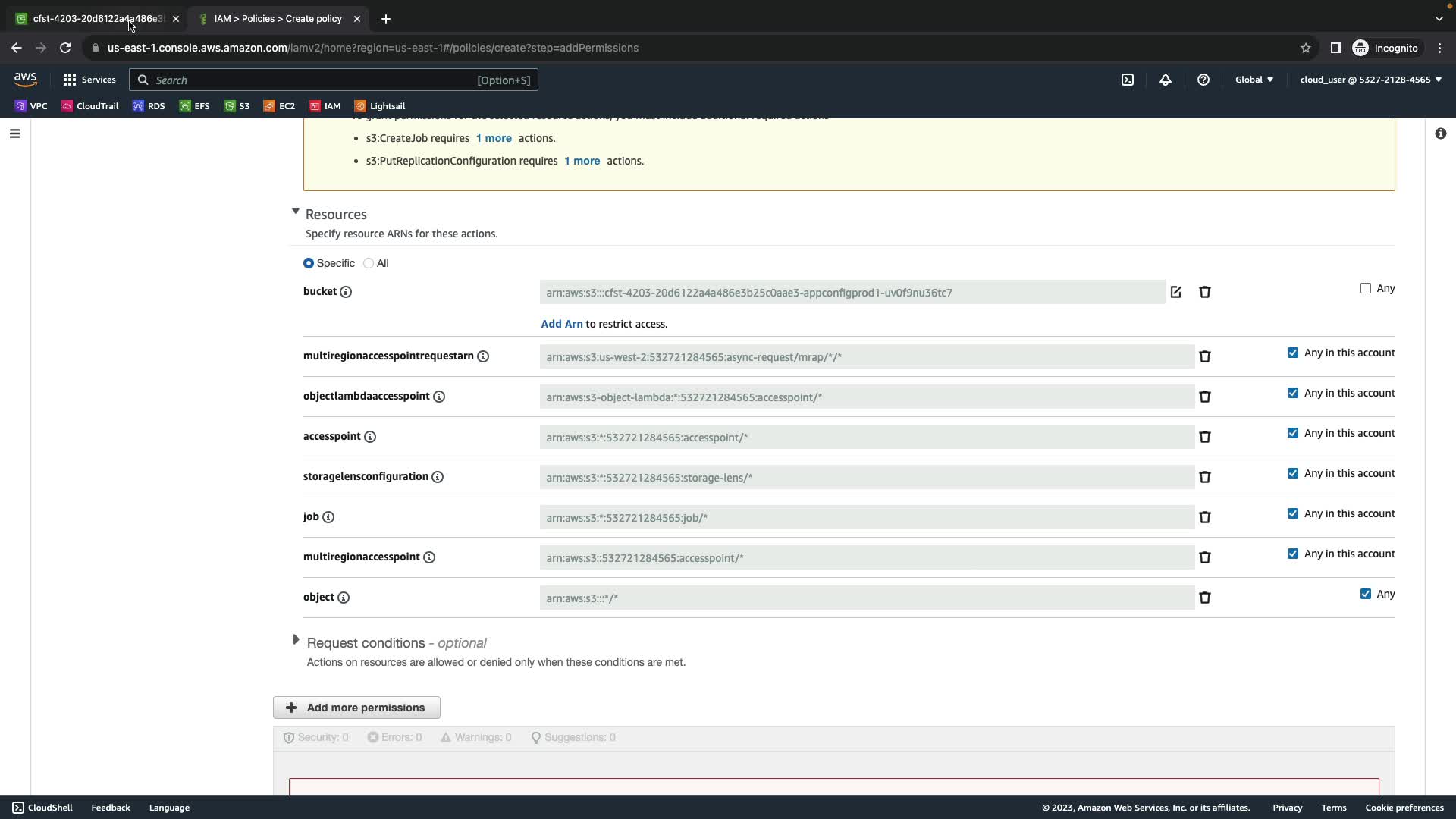Open notifications bell icon
The image size is (1456, 819).
tap(1166, 80)
